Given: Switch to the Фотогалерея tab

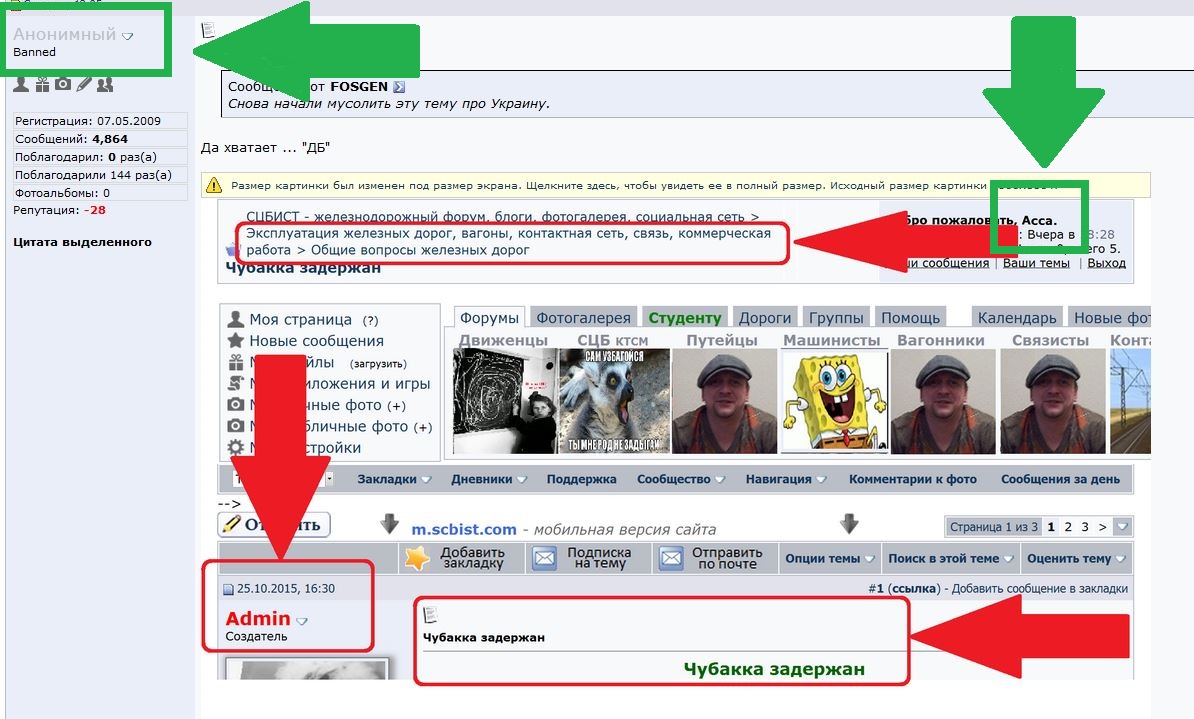Looking at the screenshot, I should (583, 318).
